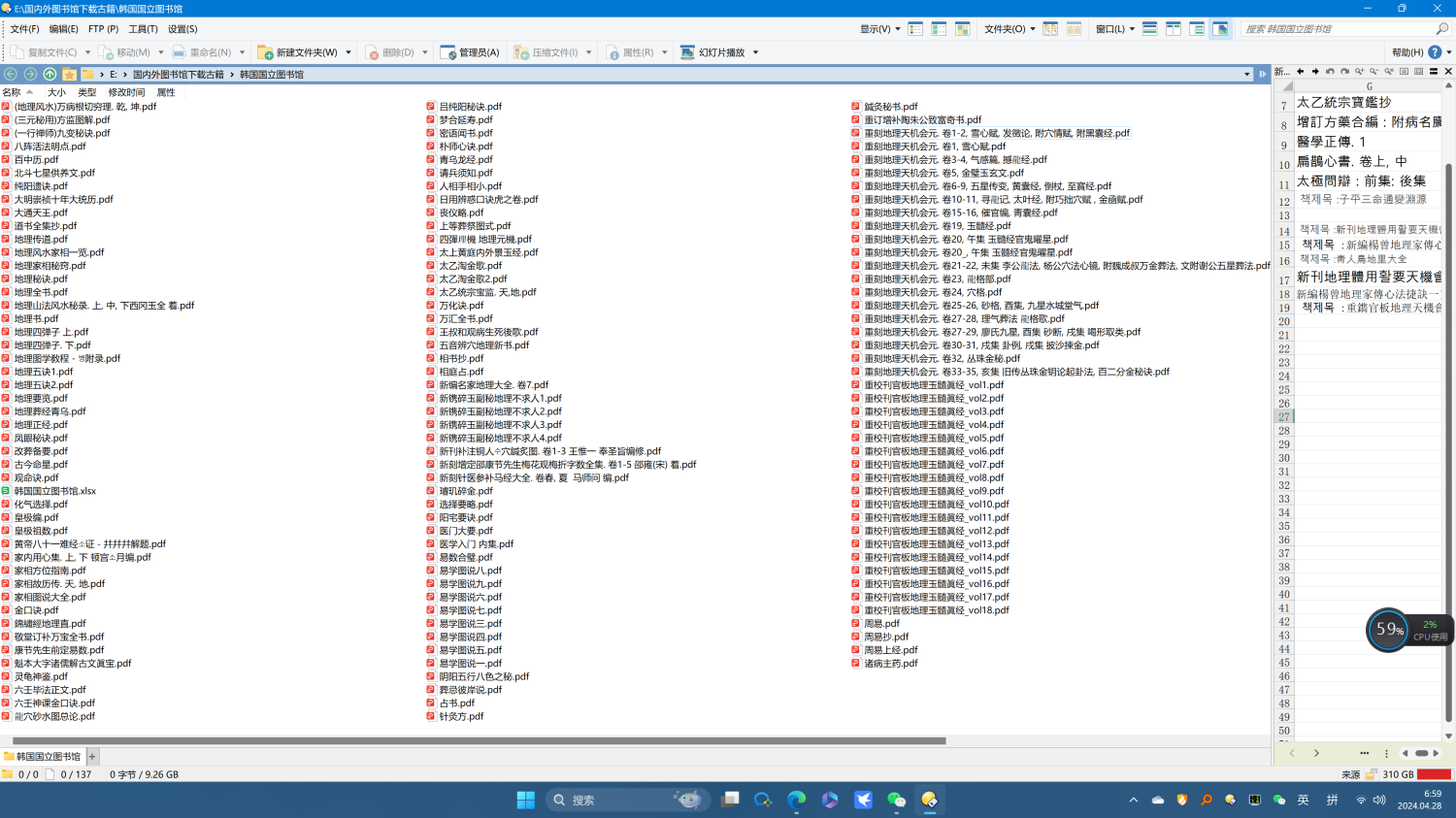The height and width of the screenshot is (818, 1456).
Task: Select the 韩国国立图书馆 folder tab
Action: [44, 756]
